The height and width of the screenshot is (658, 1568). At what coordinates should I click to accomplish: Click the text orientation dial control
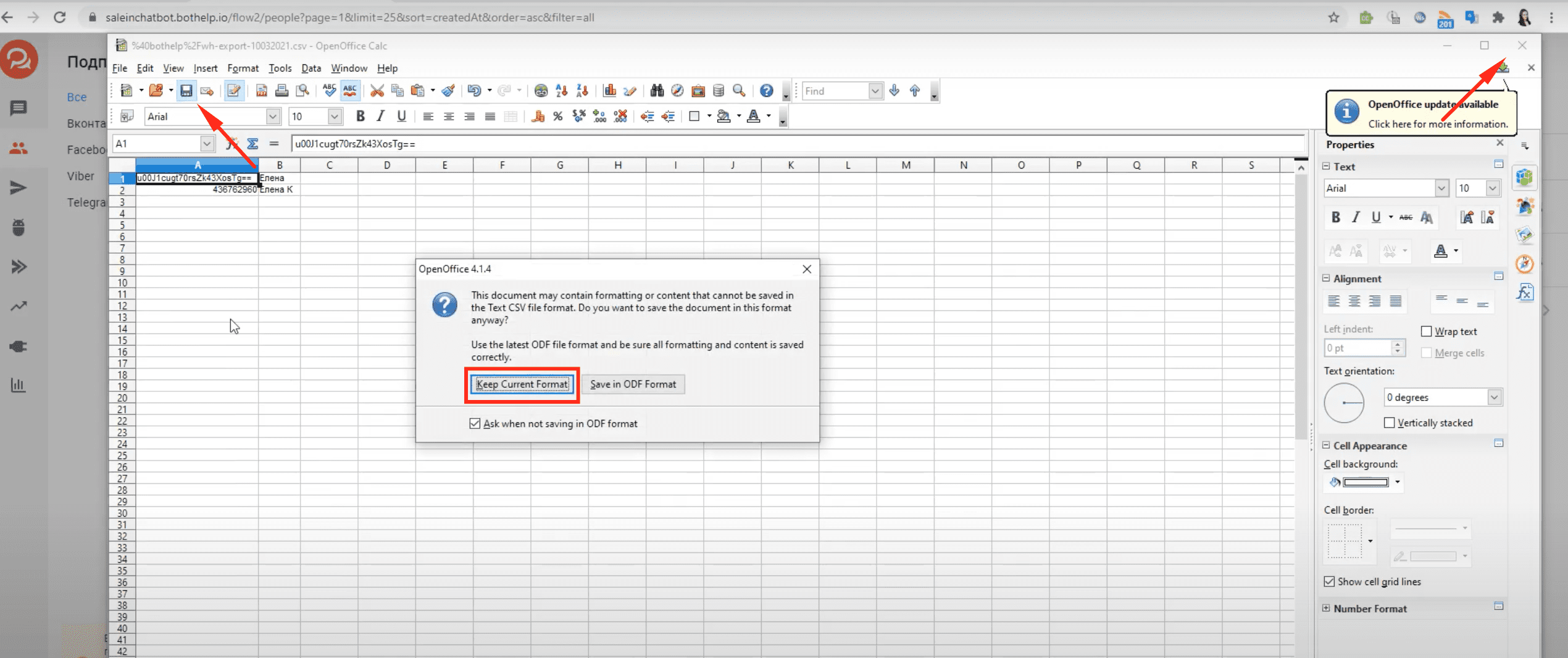tap(1344, 403)
